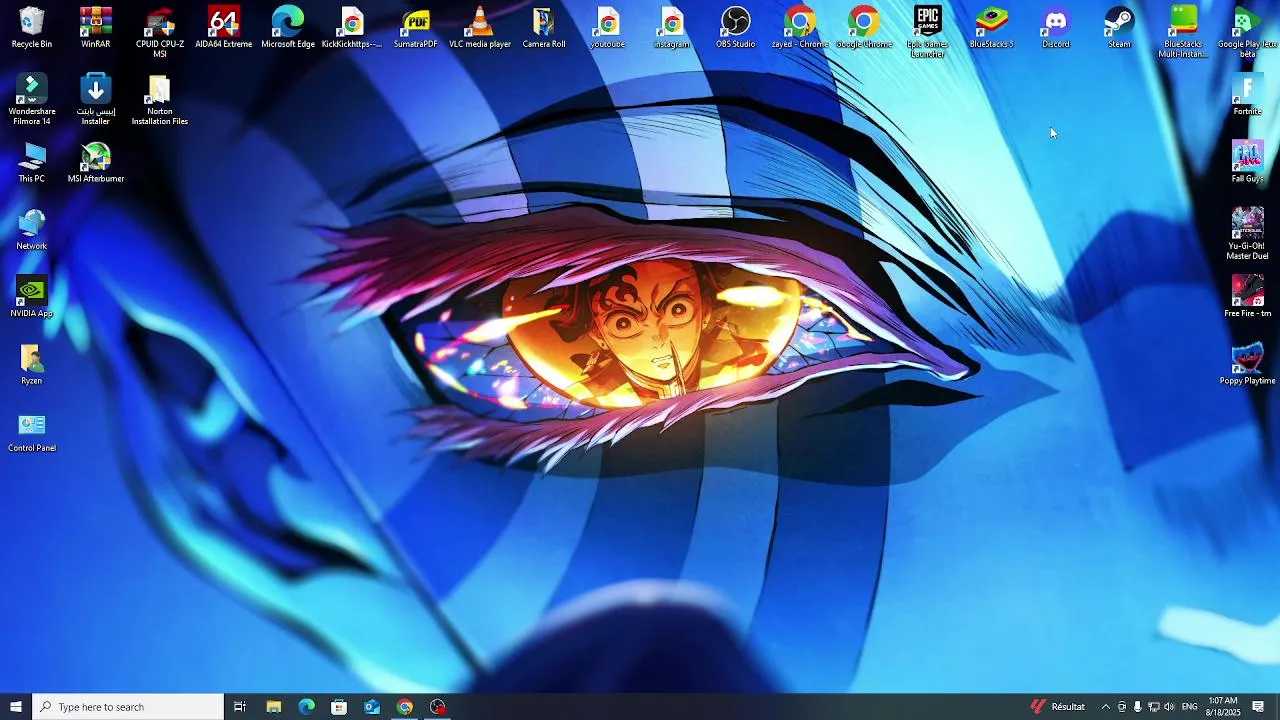1280x720 pixels.
Task: Select the This PC desktop icon
Action: (32, 162)
